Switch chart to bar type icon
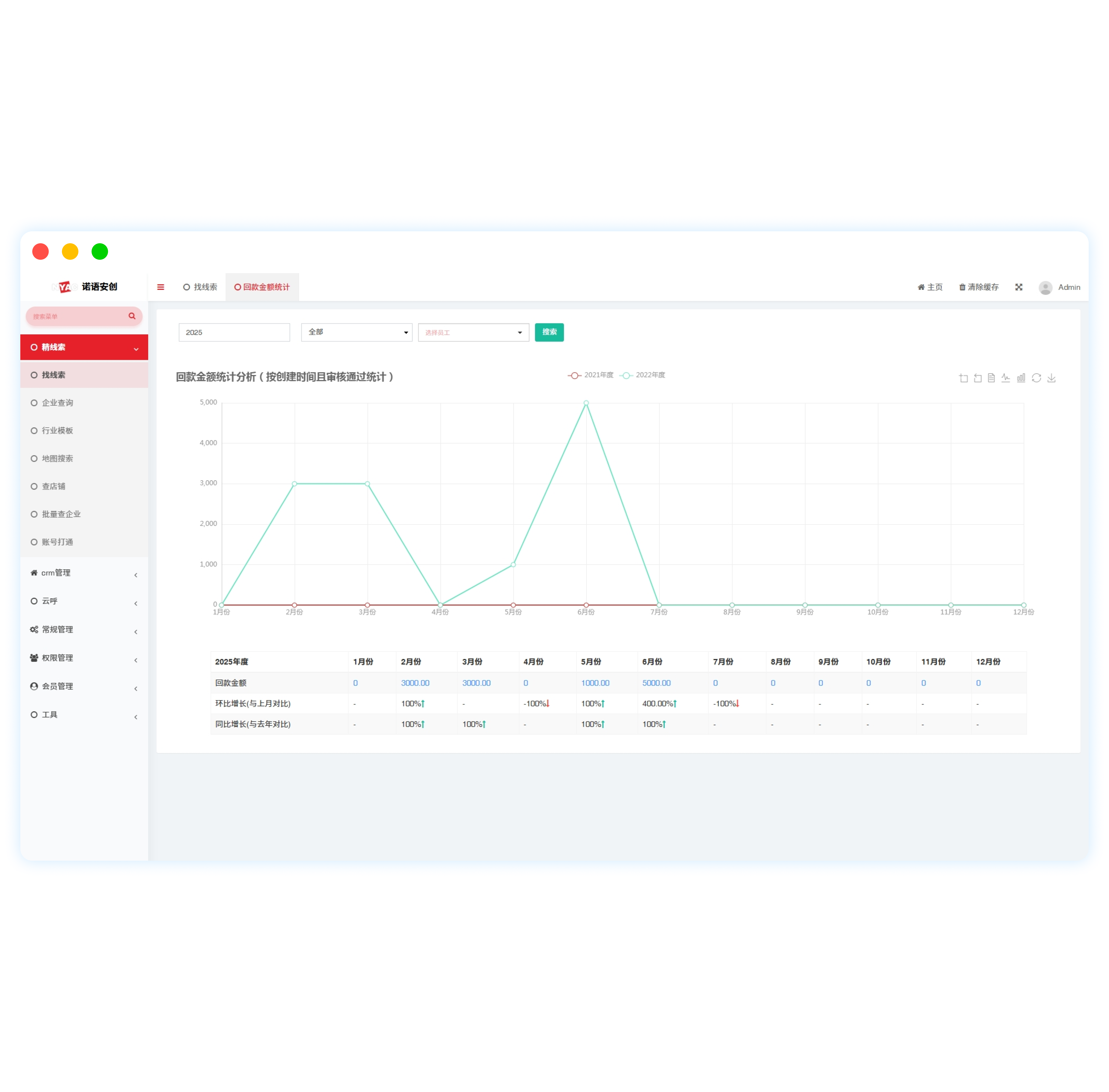Image resolution: width=1109 pixels, height=1092 pixels. coord(1021,378)
